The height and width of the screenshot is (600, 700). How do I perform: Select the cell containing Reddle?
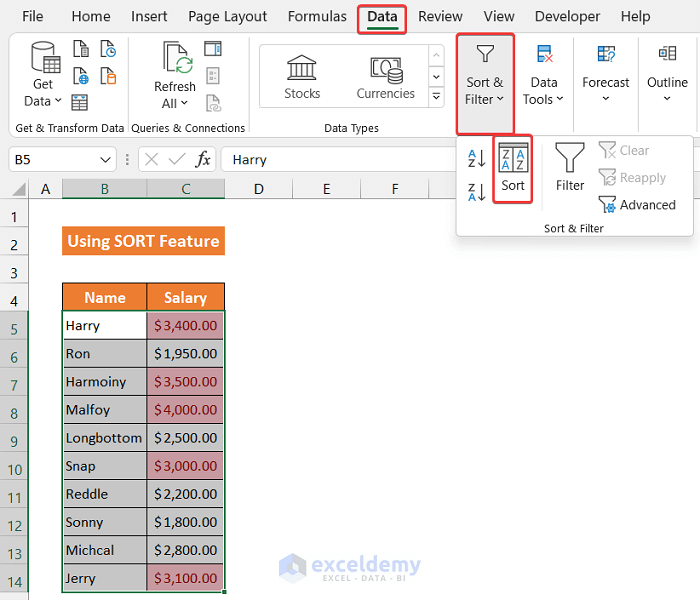point(104,494)
